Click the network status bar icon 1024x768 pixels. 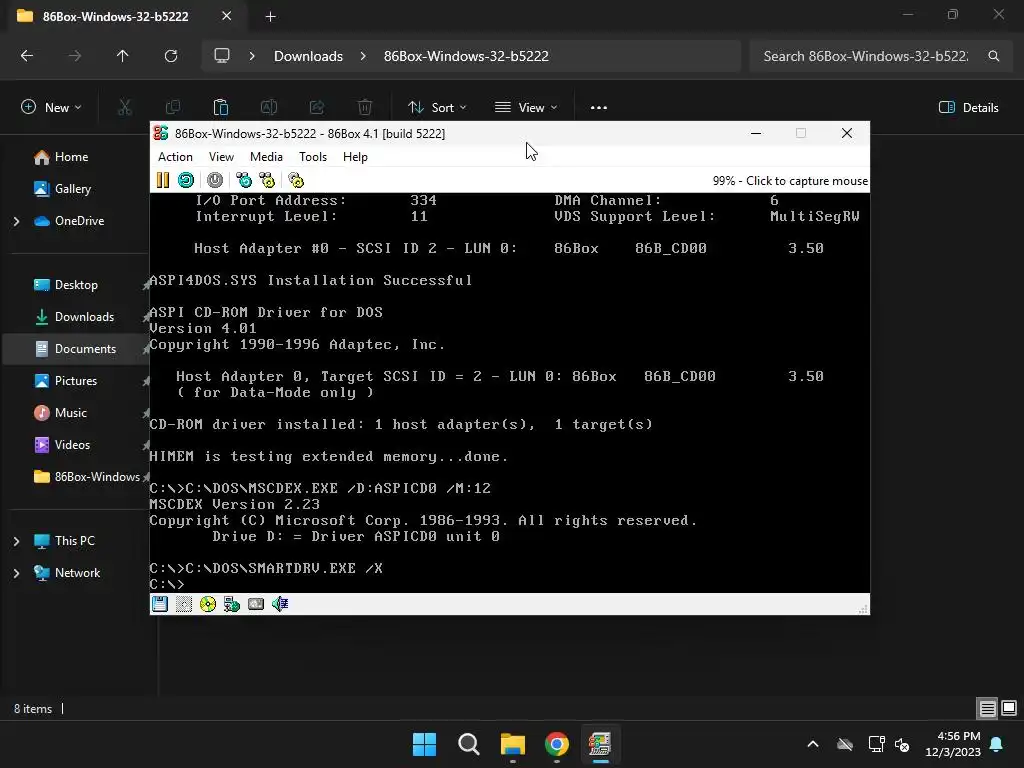coord(232,604)
